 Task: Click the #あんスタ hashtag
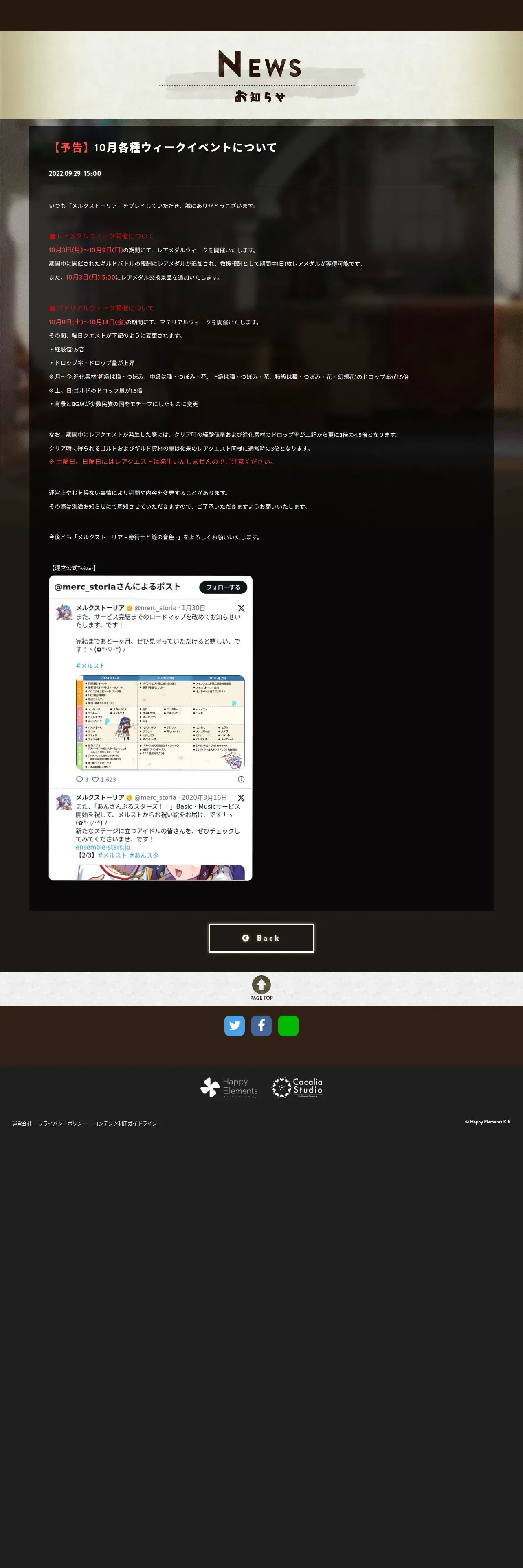tap(144, 855)
